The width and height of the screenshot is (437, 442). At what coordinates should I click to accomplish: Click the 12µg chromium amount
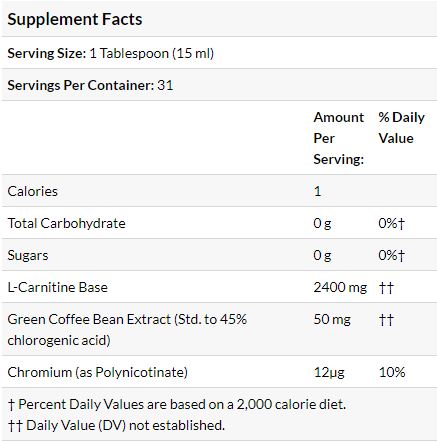click(x=329, y=372)
